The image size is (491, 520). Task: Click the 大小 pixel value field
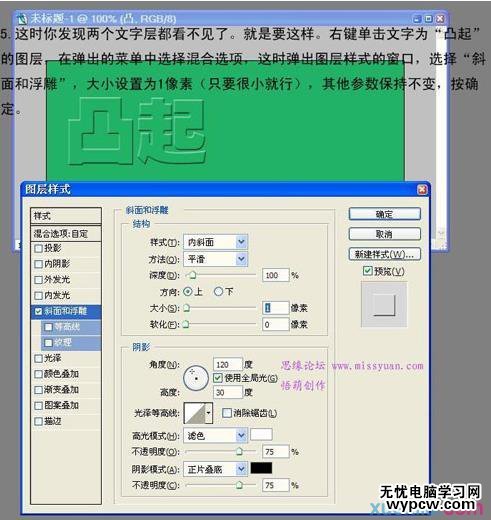tap(275, 308)
